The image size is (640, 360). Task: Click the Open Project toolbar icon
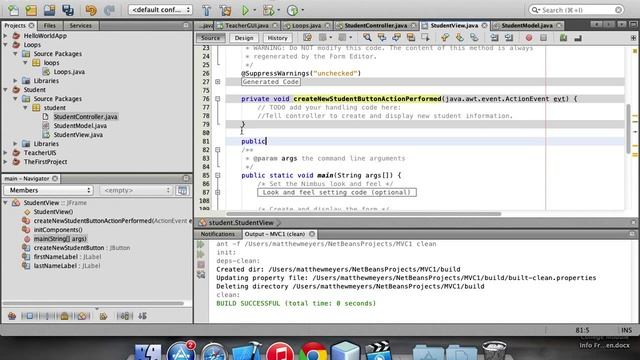(x=49, y=10)
